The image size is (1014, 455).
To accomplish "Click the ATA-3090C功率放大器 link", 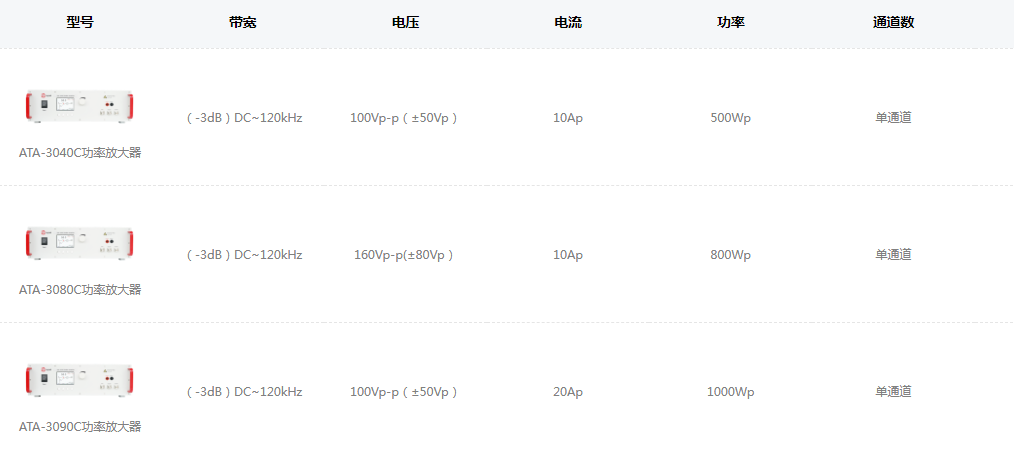I will point(80,427).
